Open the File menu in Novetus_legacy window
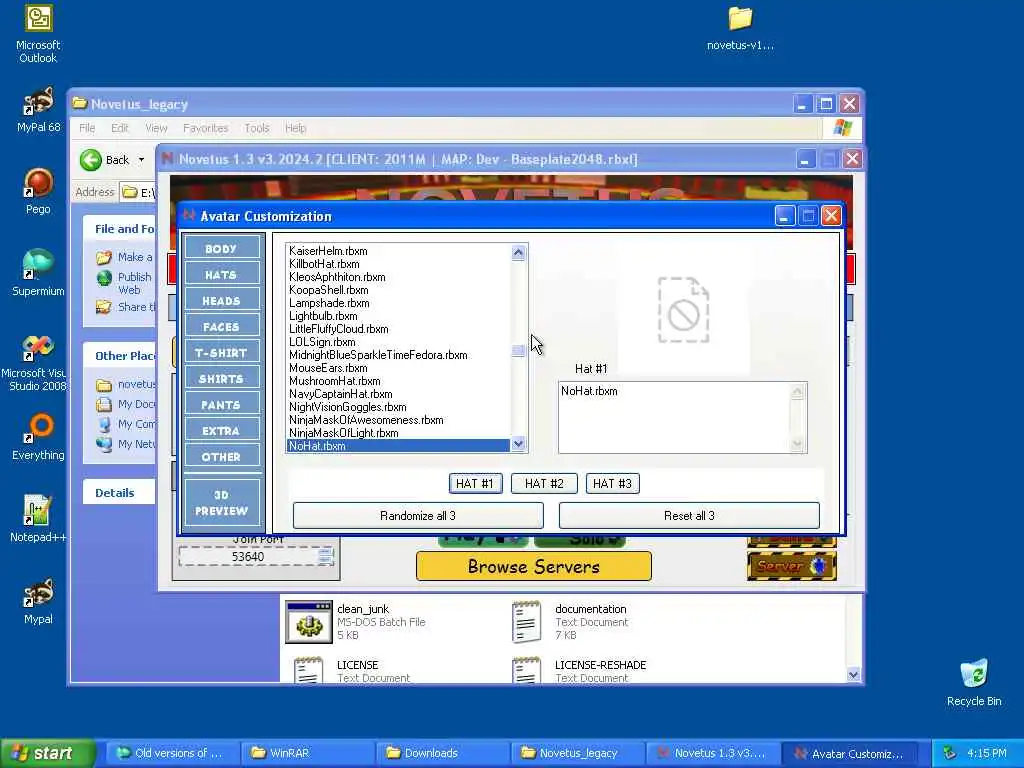Screen dimensions: 1024x768 (87, 128)
